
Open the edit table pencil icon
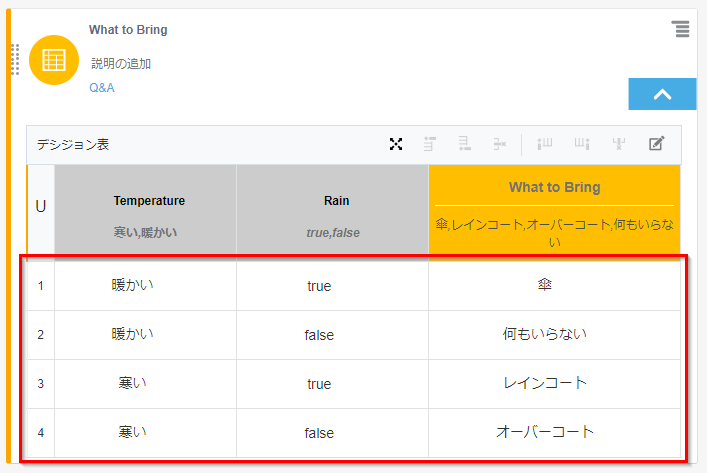point(656,144)
